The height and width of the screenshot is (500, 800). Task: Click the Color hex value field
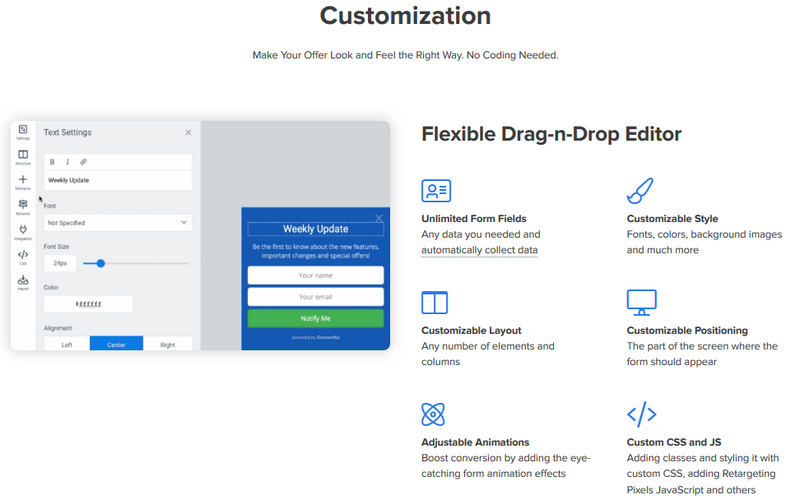pyautogui.click(x=88, y=304)
